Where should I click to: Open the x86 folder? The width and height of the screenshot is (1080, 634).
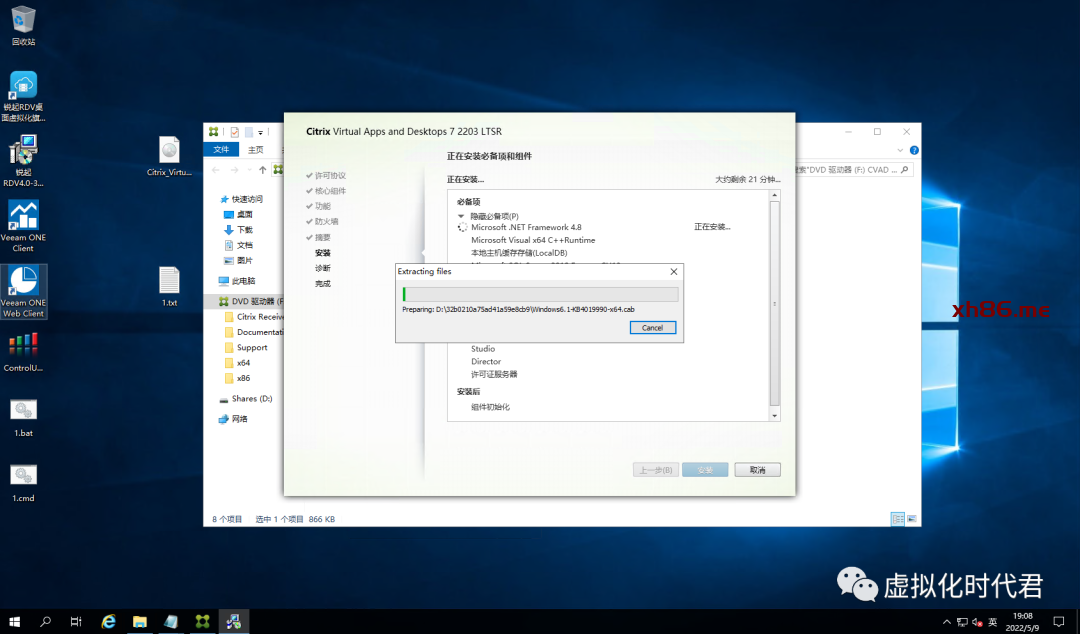coord(238,378)
